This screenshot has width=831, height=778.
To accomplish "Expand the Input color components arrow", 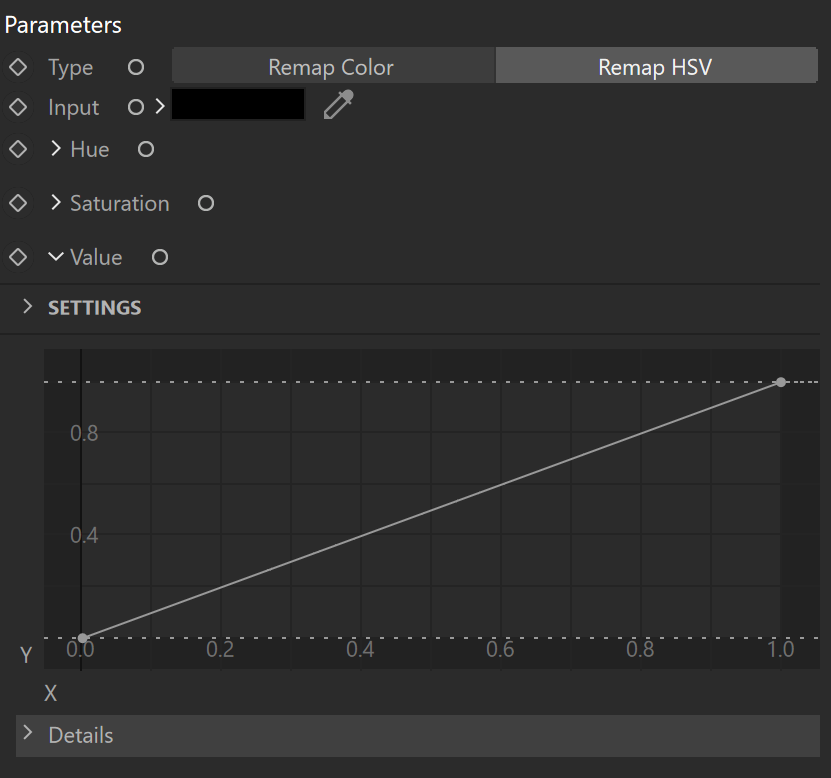I will click(160, 107).
